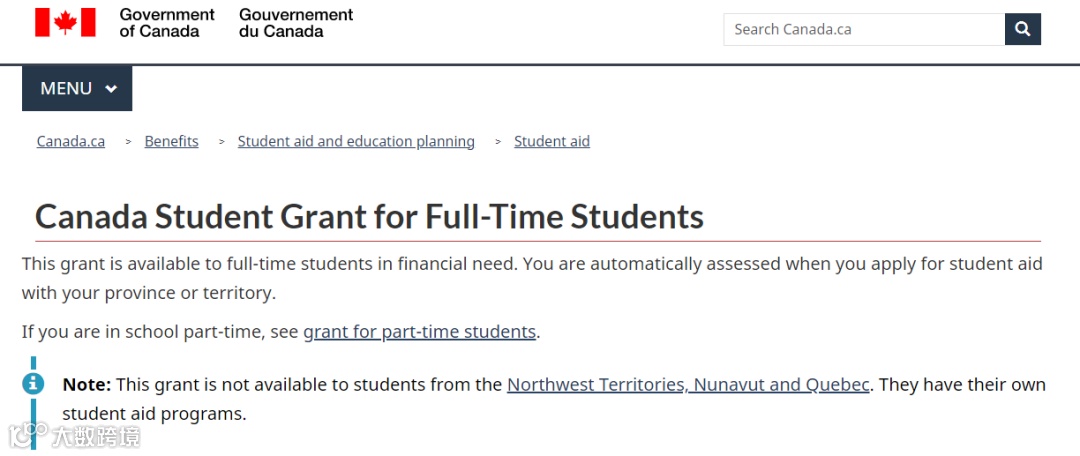Image resolution: width=1080 pixels, height=456 pixels.
Task: Click the arrow separator before Student aid breadcrumb
Action: pyautogui.click(x=497, y=142)
